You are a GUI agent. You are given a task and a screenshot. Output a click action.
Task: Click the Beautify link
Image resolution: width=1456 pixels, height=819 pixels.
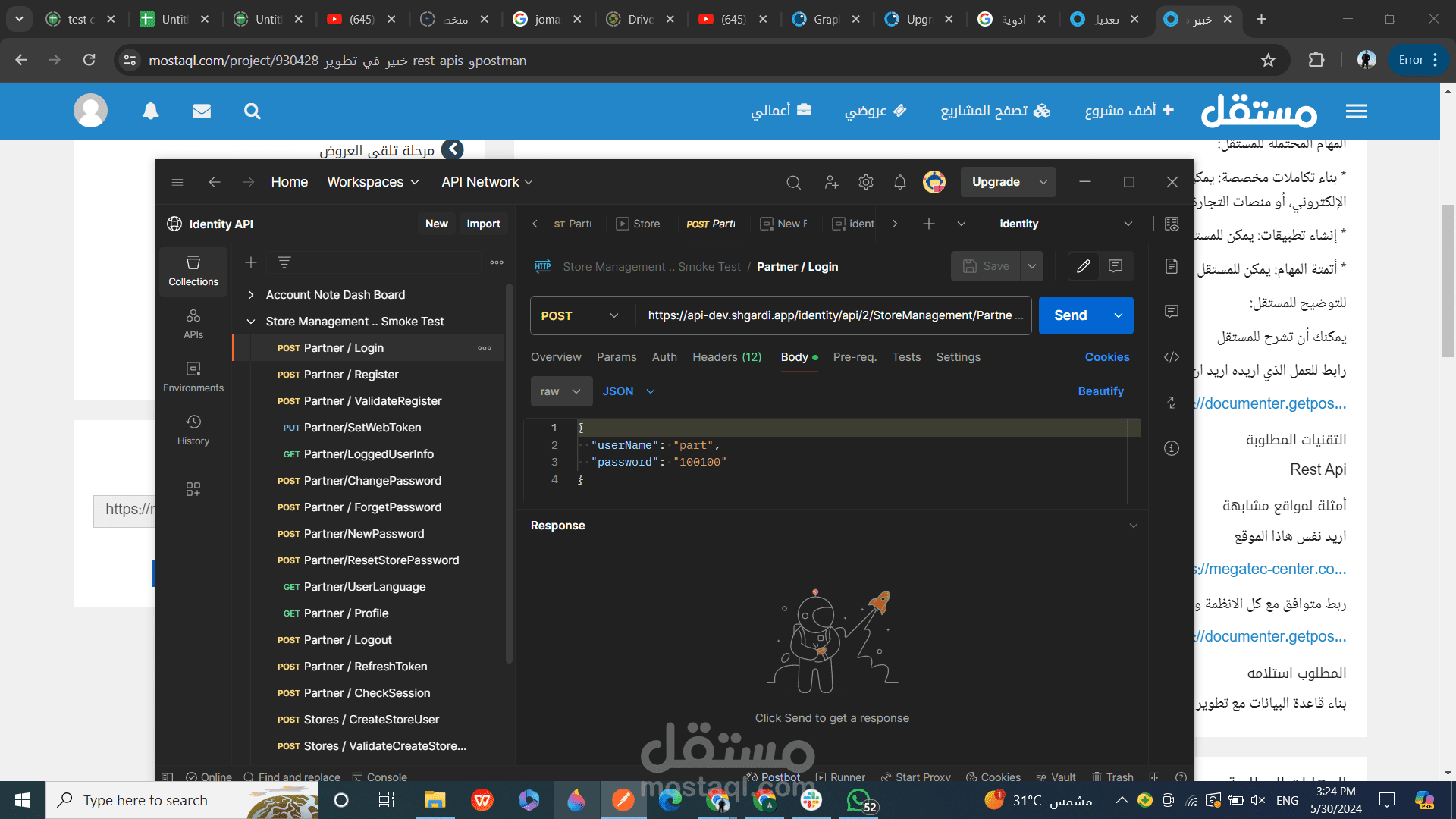tap(1100, 391)
